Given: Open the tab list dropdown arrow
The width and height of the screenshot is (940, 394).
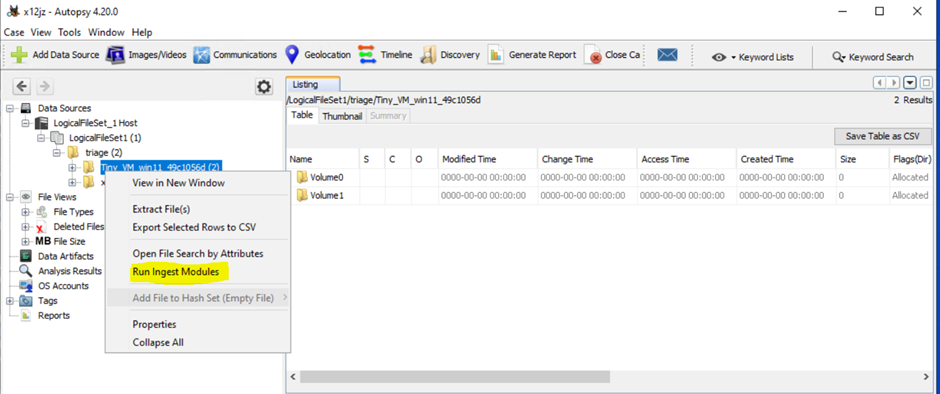Looking at the screenshot, I should coord(910,82).
